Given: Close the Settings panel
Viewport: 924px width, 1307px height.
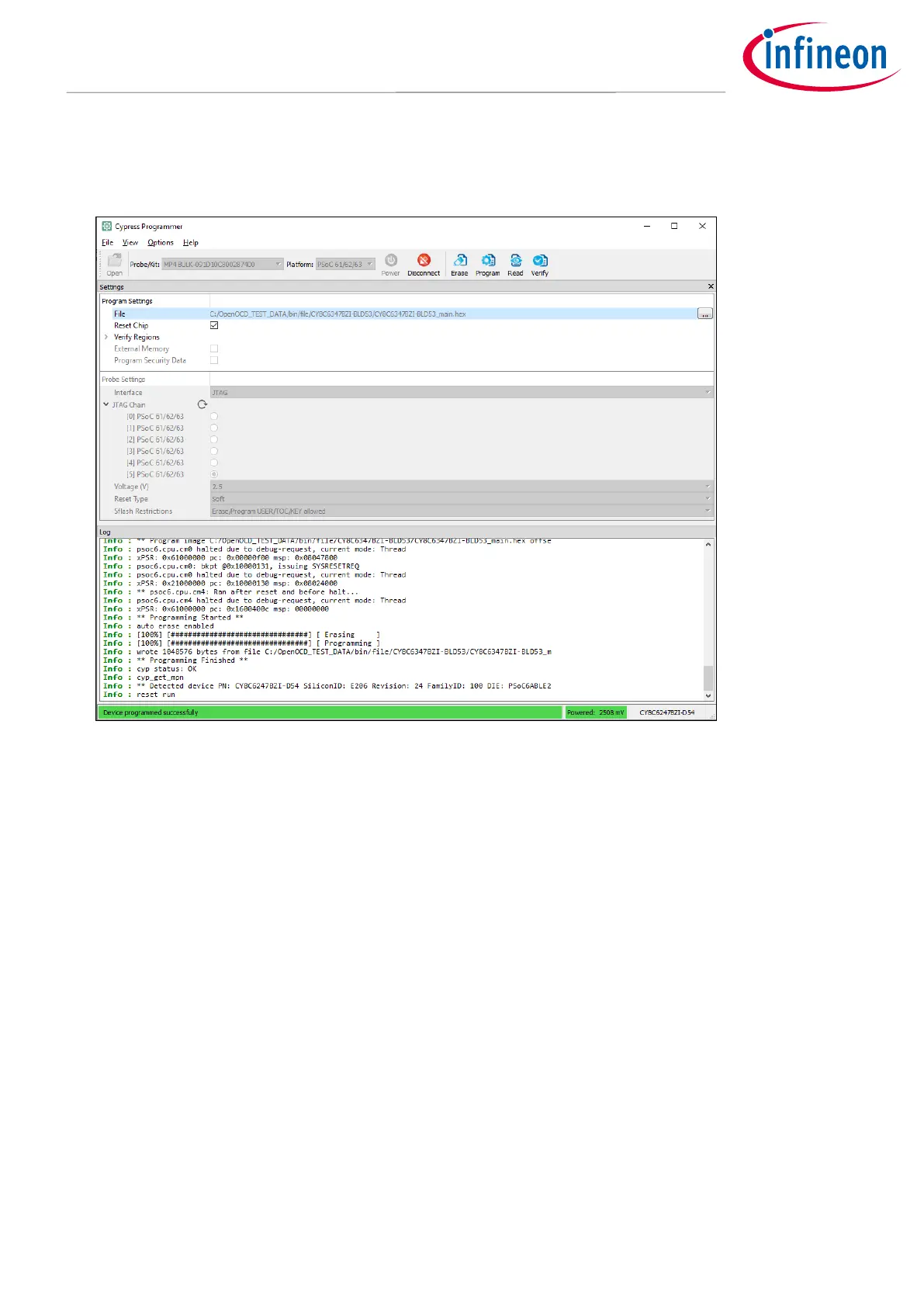Looking at the screenshot, I should [x=711, y=286].
